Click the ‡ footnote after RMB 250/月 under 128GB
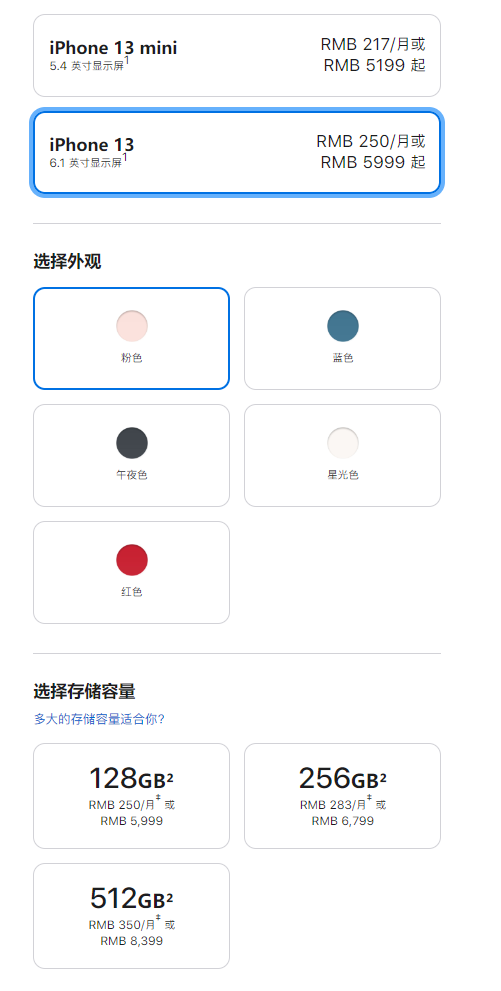501x991 pixels. point(158,799)
